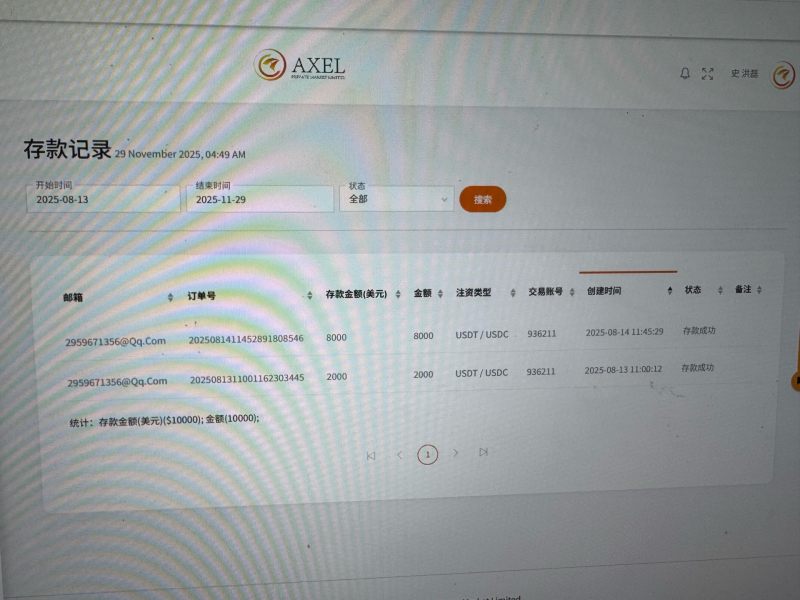Click account 936211 in the 2025-08-13 row

point(541,371)
